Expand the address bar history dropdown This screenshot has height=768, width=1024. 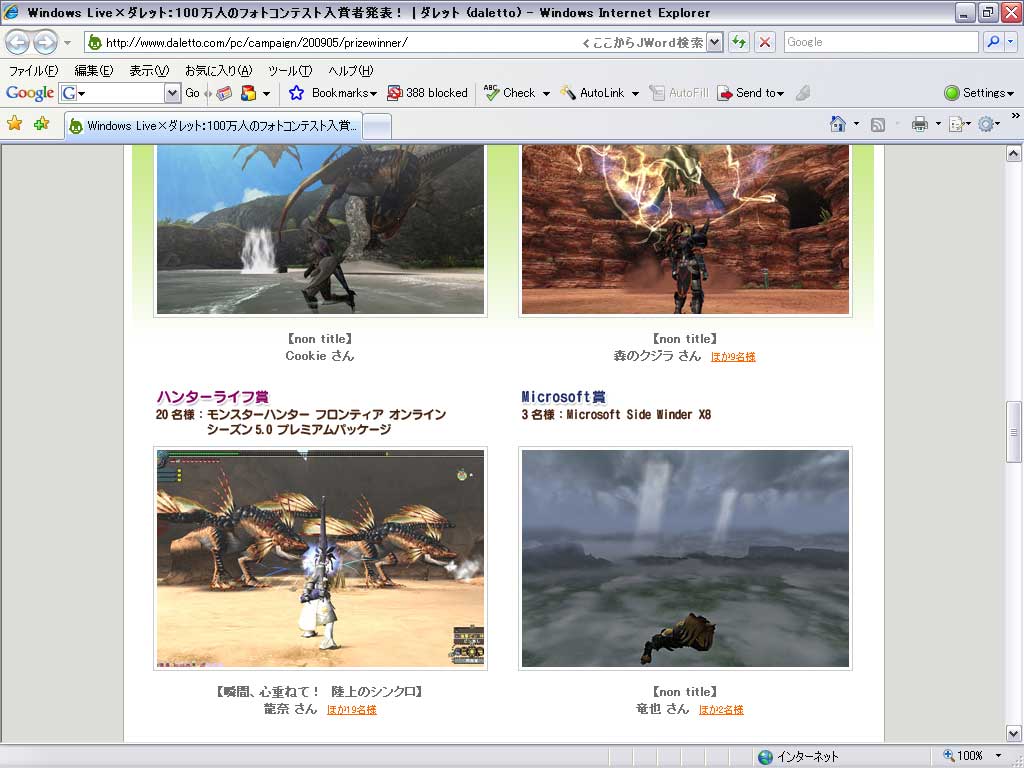[x=714, y=42]
